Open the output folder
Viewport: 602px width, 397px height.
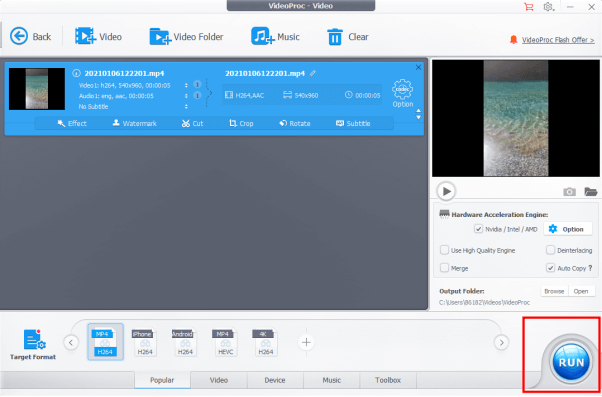pyautogui.click(x=581, y=291)
